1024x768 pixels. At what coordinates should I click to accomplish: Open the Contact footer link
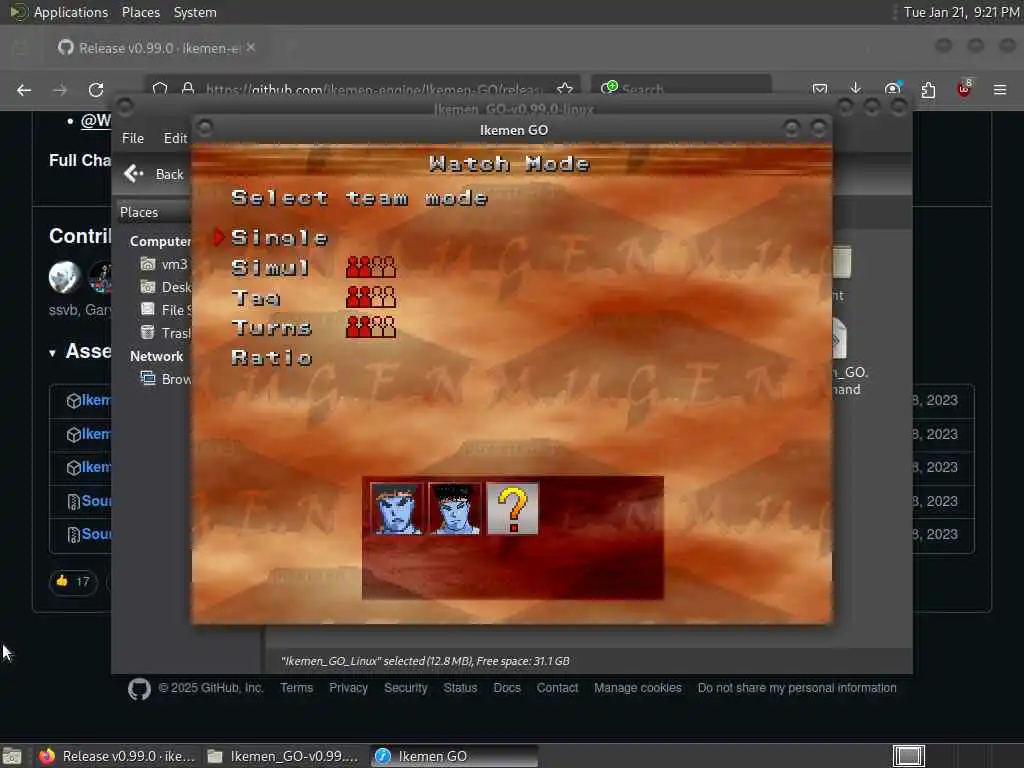[557, 688]
